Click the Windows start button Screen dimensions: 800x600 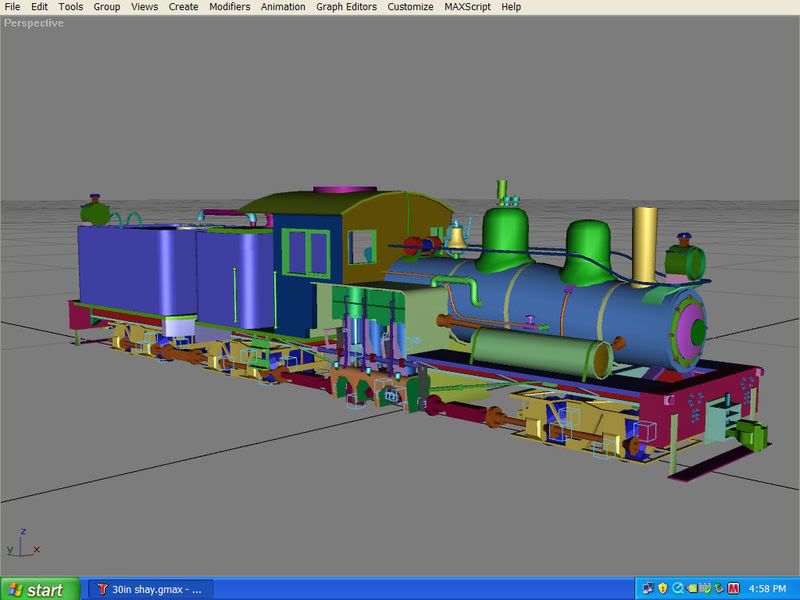[40, 589]
